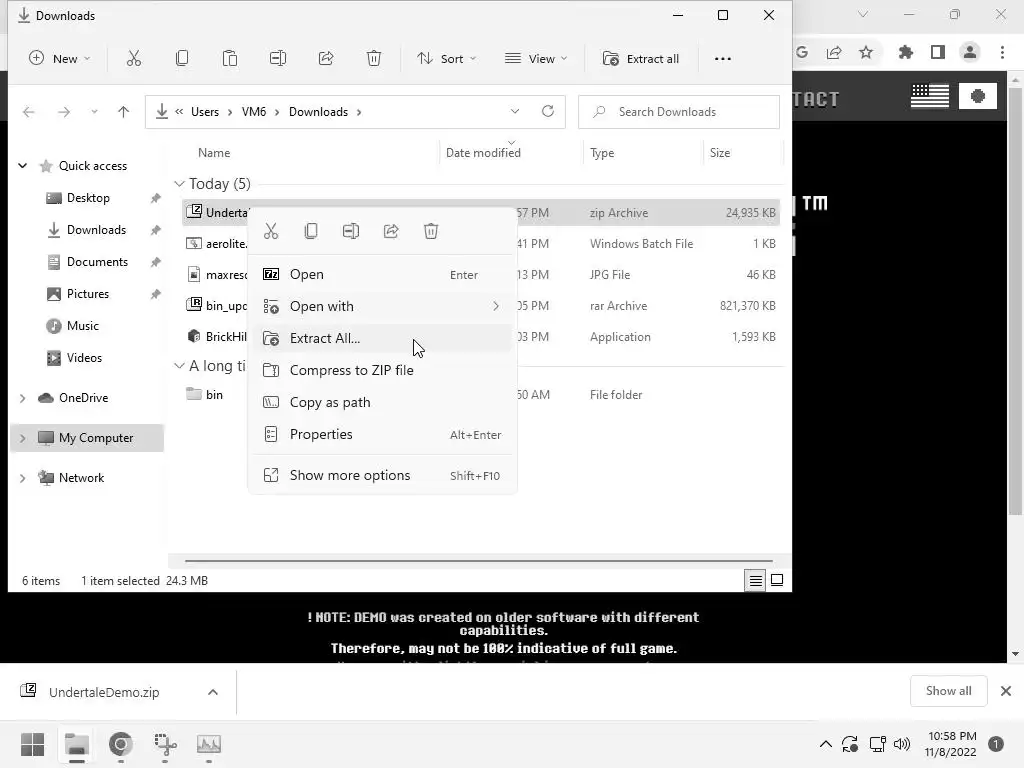This screenshot has width=1024, height=768.
Task: Select Copy as path
Action: 383,402
